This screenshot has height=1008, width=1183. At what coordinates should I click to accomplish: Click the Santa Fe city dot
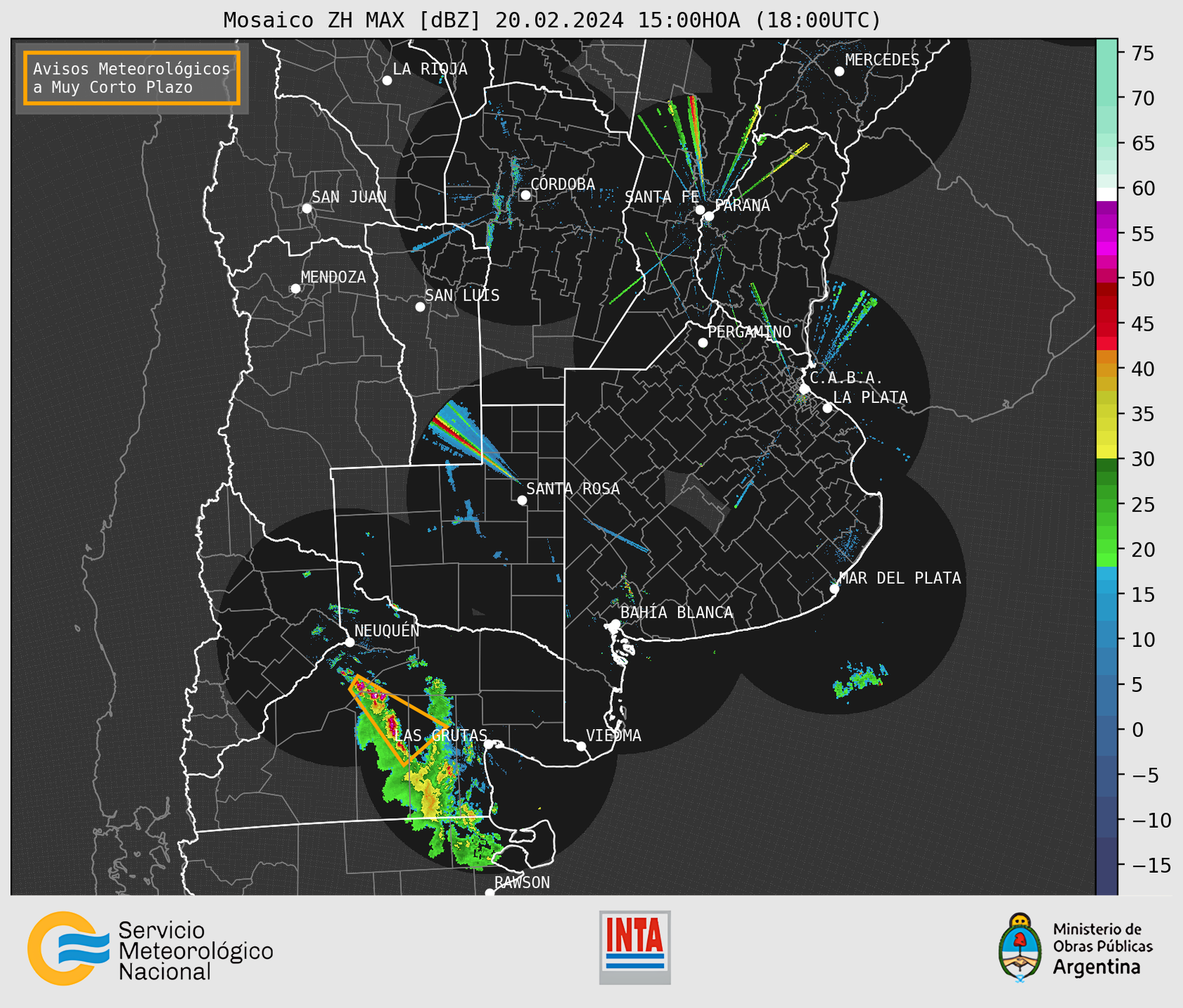click(700, 210)
